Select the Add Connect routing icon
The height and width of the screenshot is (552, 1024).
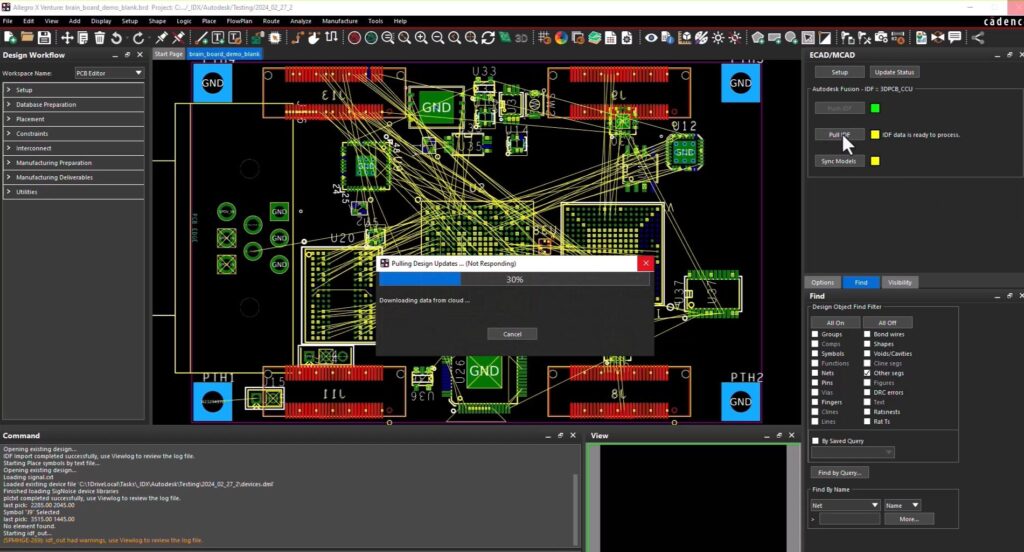pyautogui.click(x=297, y=38)
